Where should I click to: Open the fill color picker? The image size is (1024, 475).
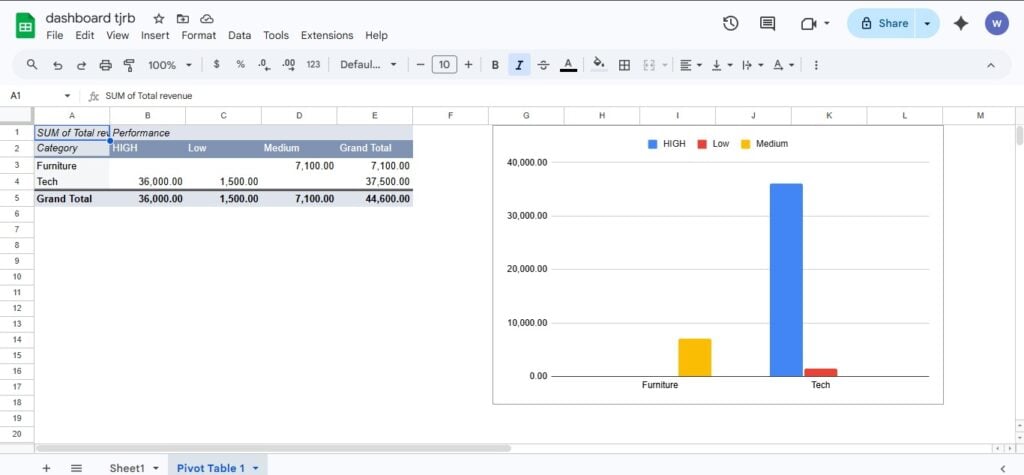[x=598, y=64]
